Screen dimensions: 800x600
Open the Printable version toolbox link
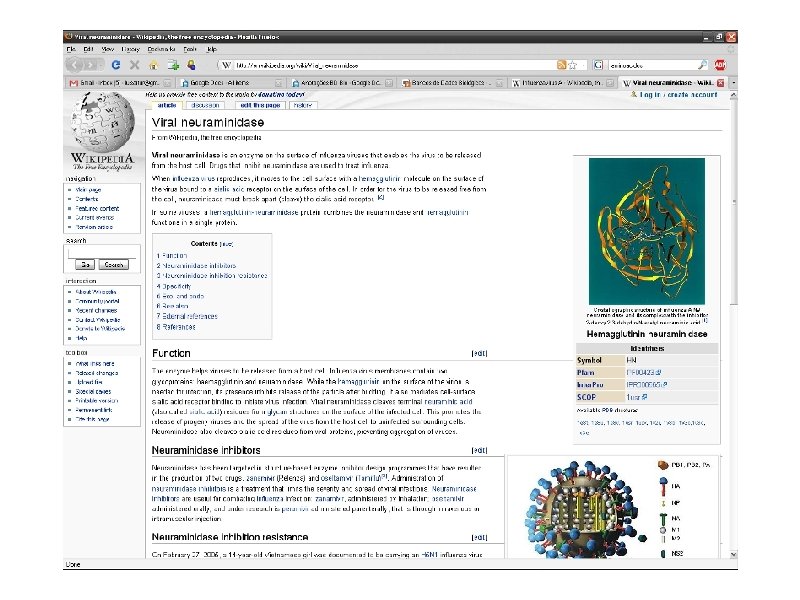tap(96, 401)
